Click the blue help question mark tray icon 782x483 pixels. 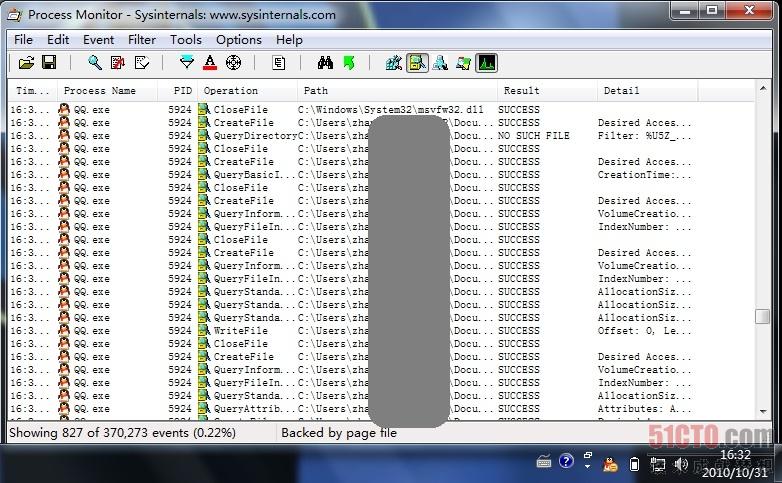[x=566, y=461]
